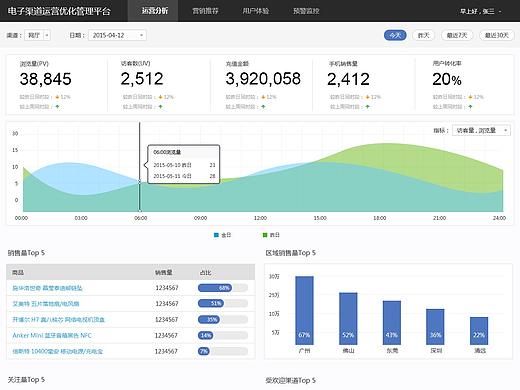
Task: Open the 渠道 channel dropdown
Action: coord(37,35)
